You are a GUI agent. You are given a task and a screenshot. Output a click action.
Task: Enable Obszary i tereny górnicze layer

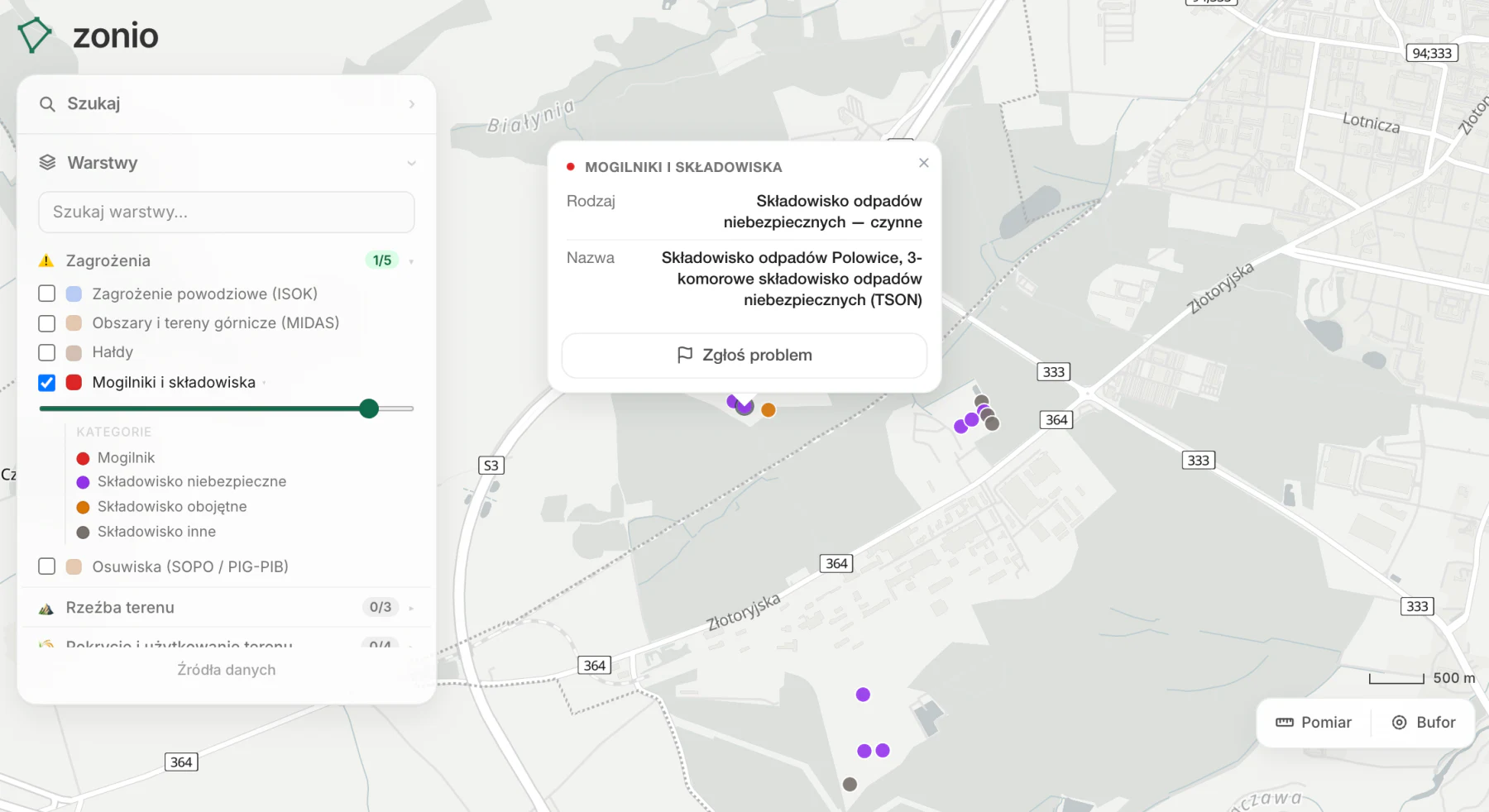(x=47, y=323)
